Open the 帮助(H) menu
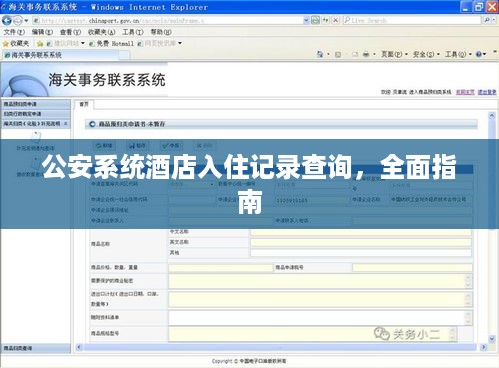 click(x=161, y=32)
